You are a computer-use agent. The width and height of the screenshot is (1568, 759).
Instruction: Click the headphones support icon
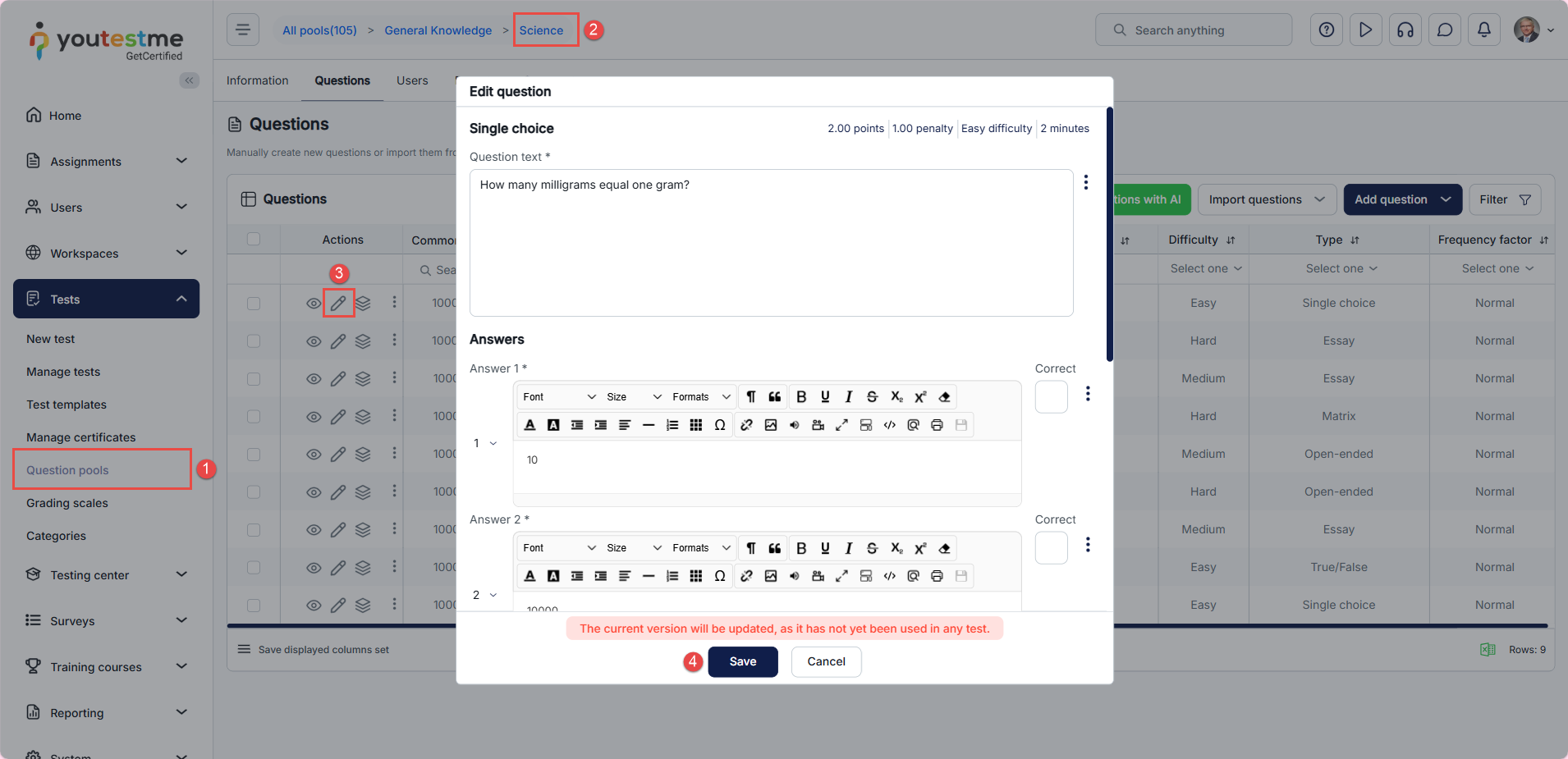(x=1405, y=30)
